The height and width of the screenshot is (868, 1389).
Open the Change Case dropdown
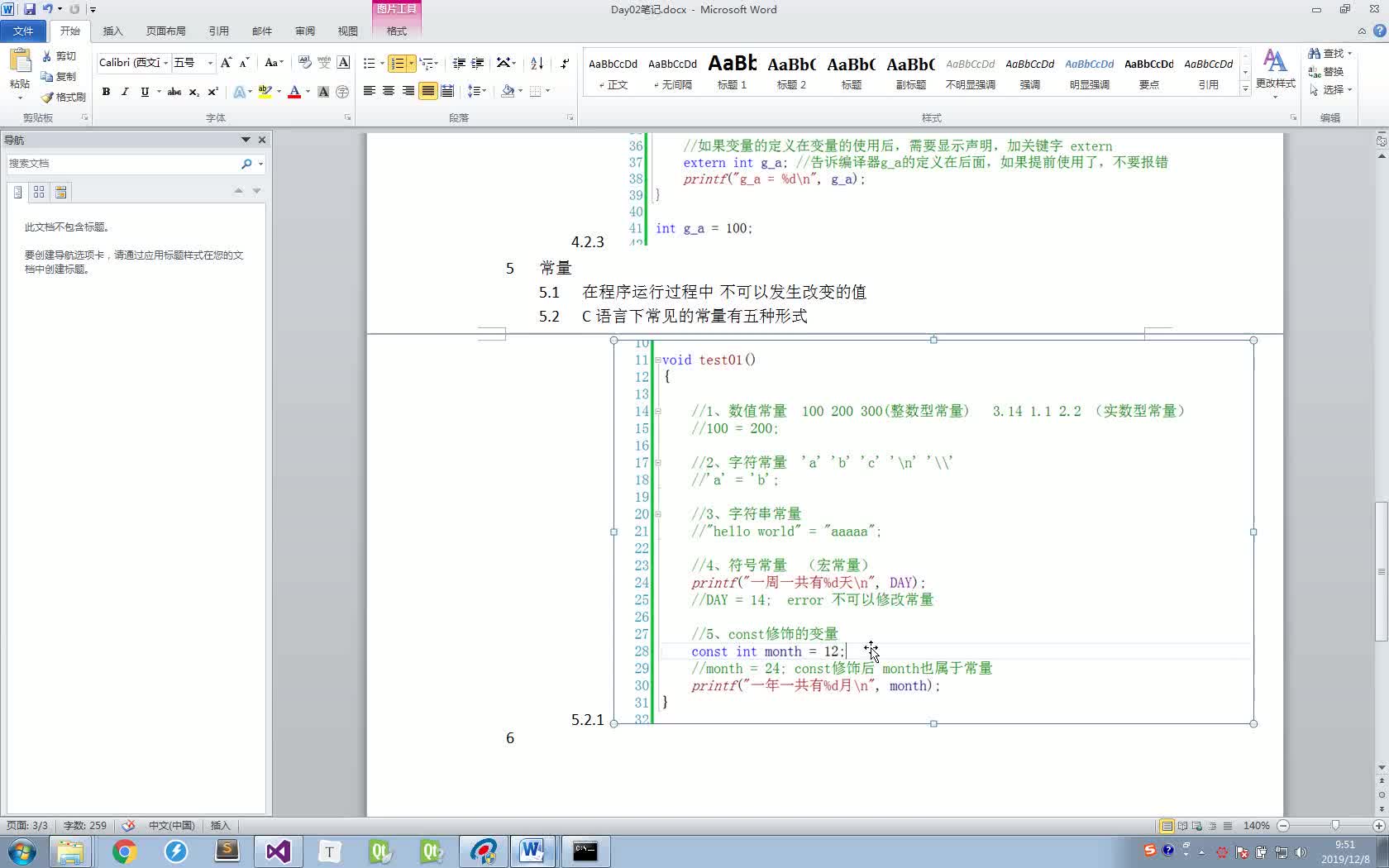pos(274,63)
